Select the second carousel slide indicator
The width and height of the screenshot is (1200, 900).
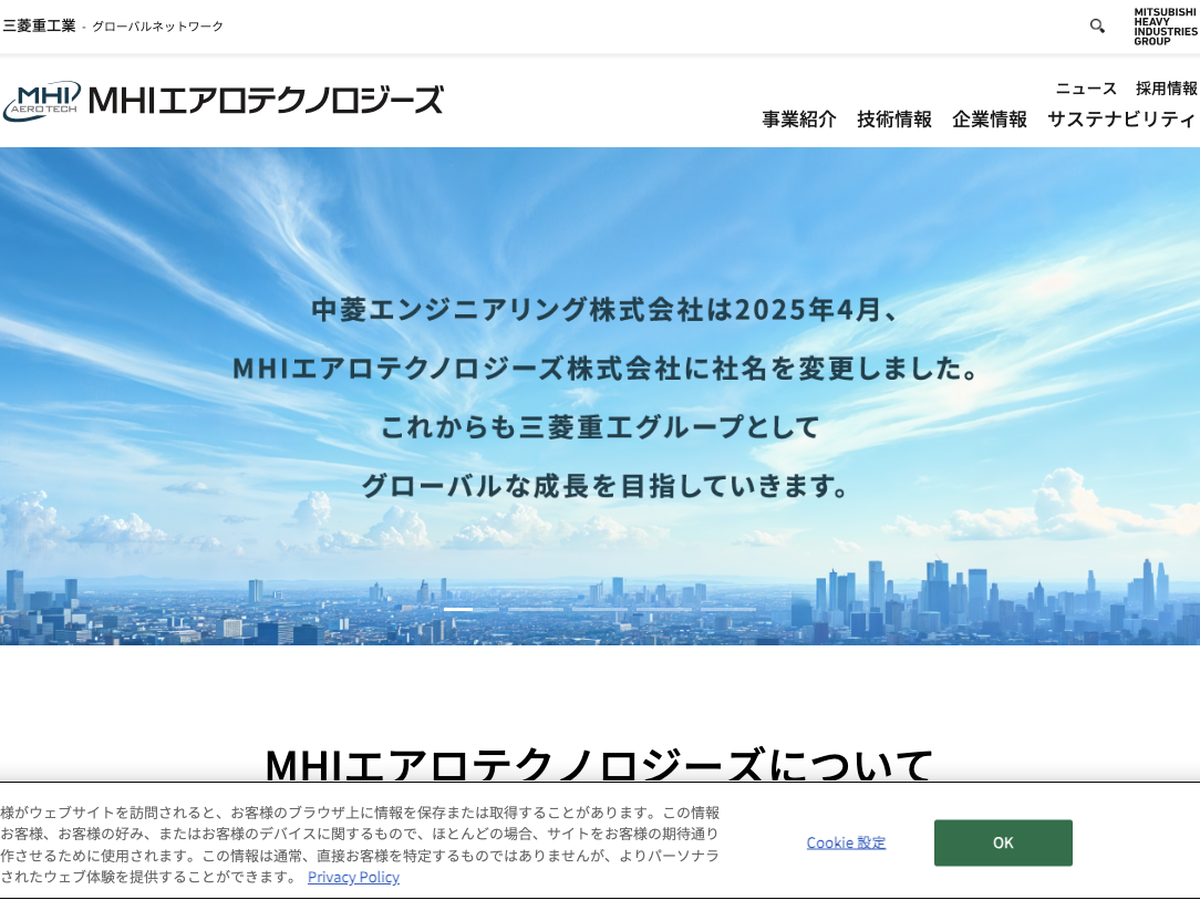(x=535, y=609)
